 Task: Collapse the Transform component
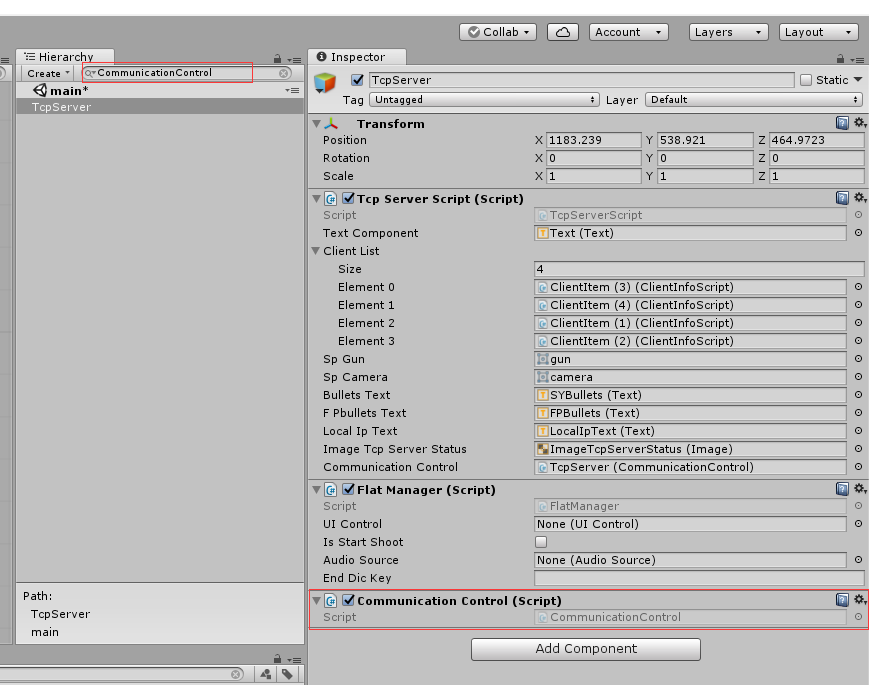coord(316,124)
